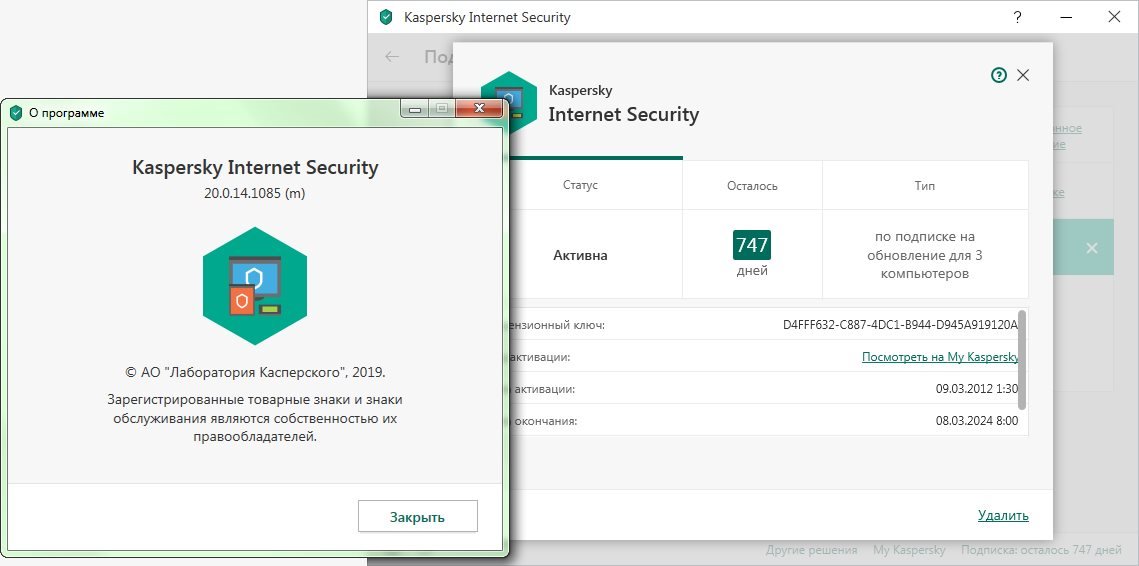Click the subscription type text for 3 компьютеров
The image size is (1139, 566).
[925, 255]
